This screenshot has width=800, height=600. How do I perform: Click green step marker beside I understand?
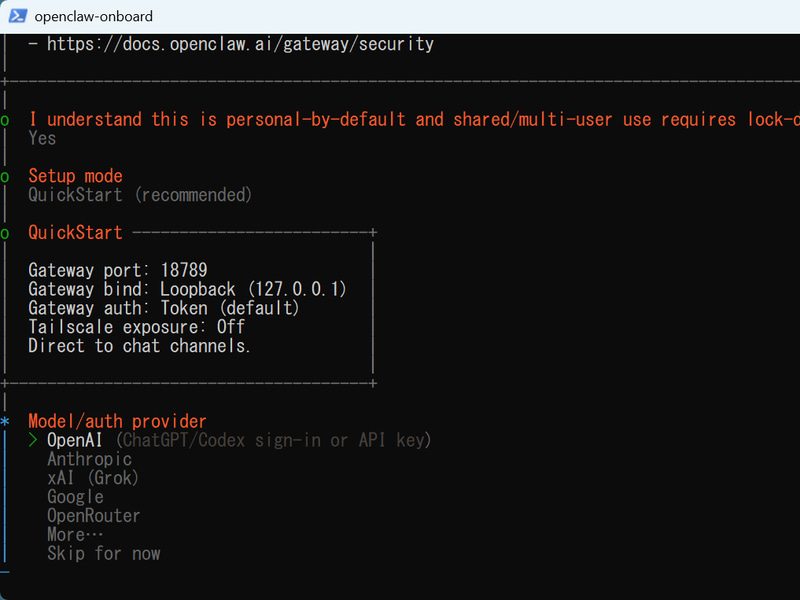5,120
